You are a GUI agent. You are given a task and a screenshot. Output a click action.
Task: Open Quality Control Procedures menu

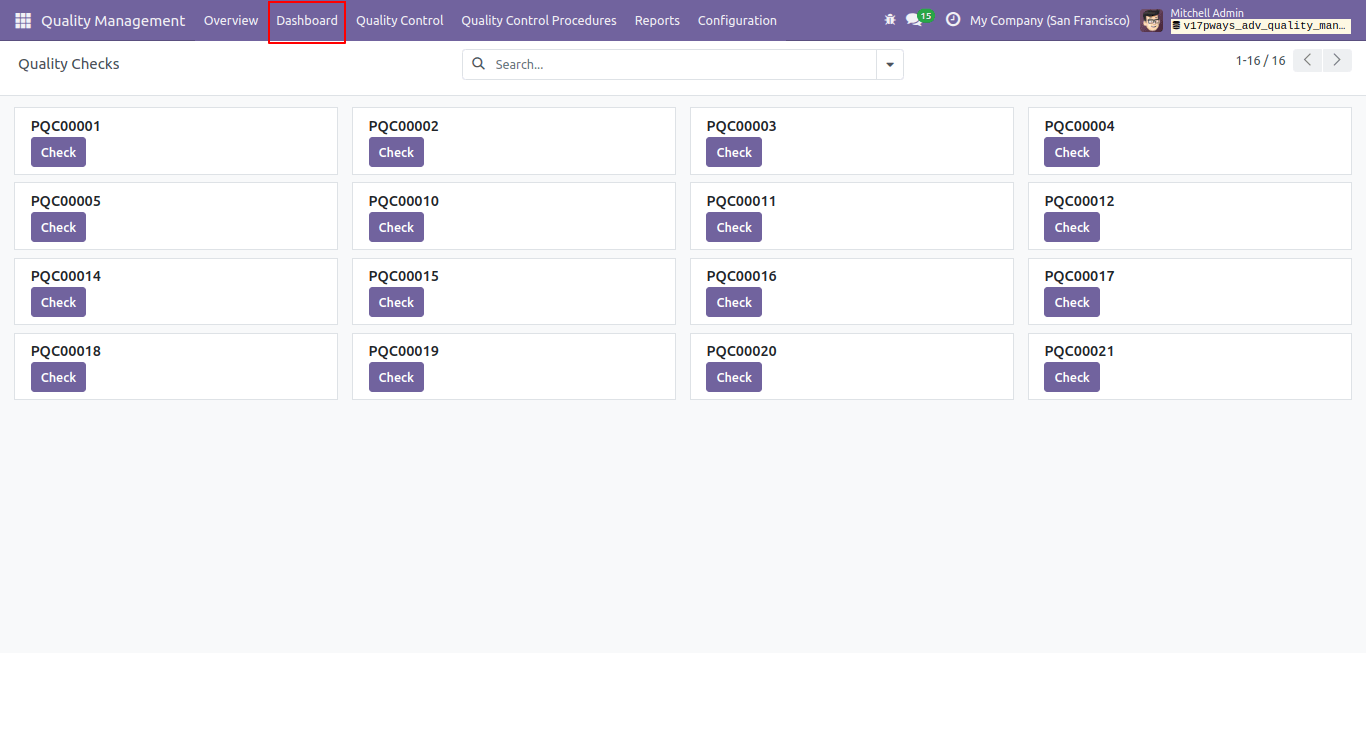click(539, 20)
